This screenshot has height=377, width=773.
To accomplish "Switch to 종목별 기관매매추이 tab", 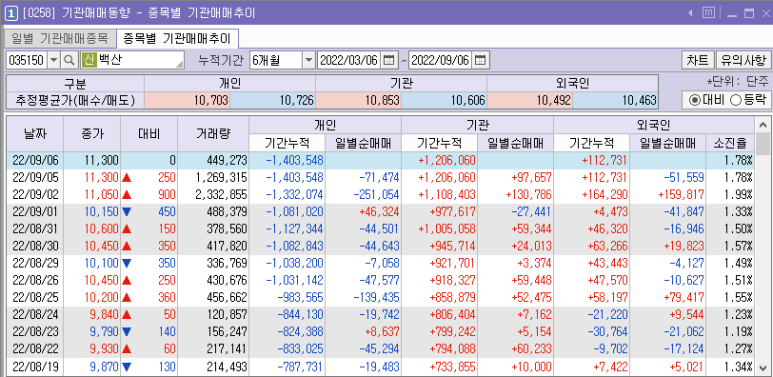I will 178,37.
